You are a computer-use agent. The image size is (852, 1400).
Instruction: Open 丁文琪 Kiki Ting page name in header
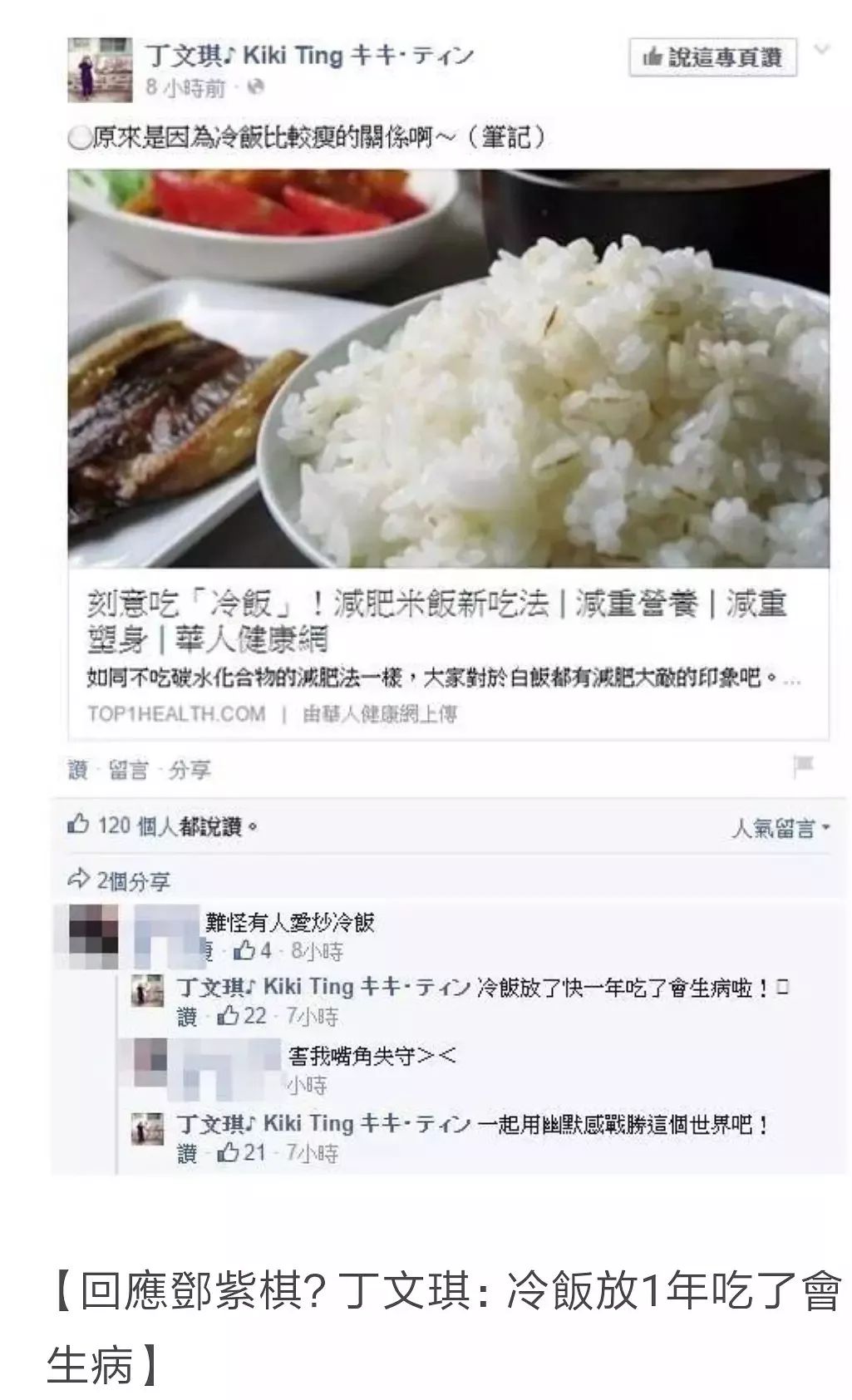pyautogui.click(x=309, y=56)
